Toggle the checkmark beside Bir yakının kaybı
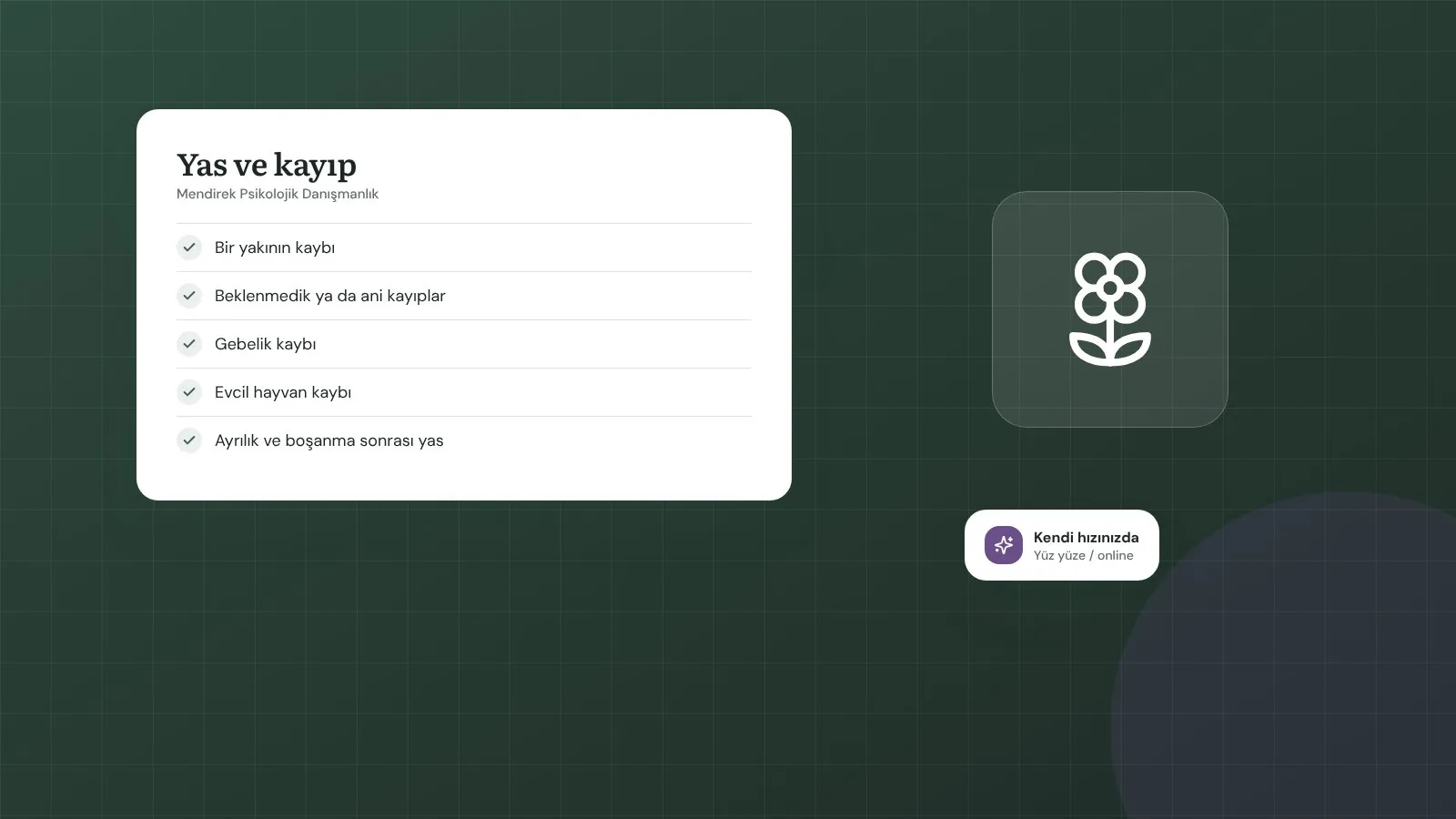This screenshot has height=819, width=1456. (189, 248)
